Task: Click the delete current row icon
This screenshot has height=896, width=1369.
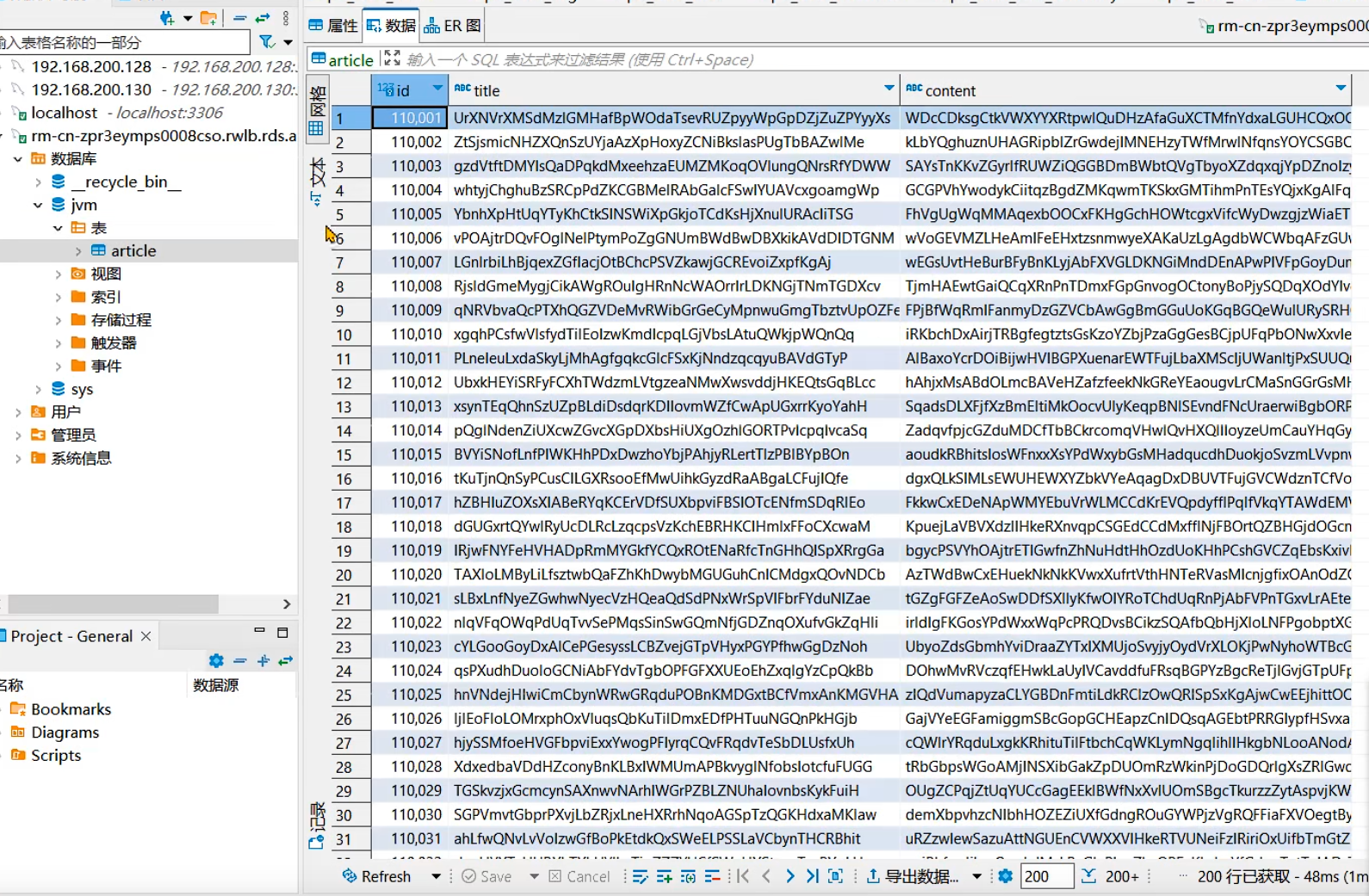Action: pyautogui.click(x=712, y=876)
